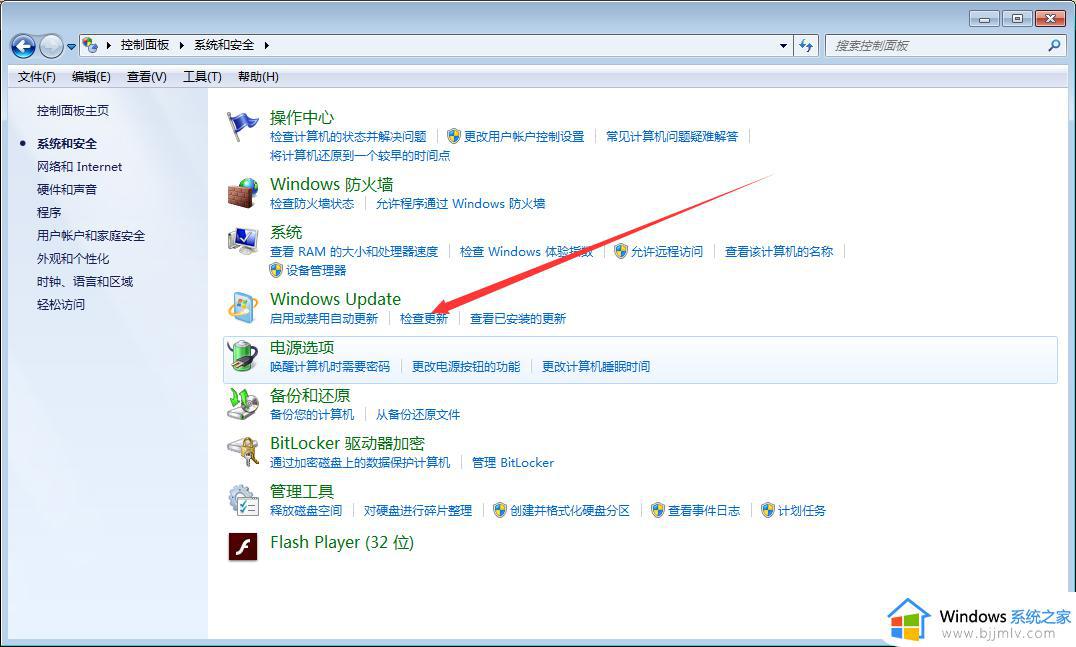Open the 编辑(E) menu

coord(91,77)
